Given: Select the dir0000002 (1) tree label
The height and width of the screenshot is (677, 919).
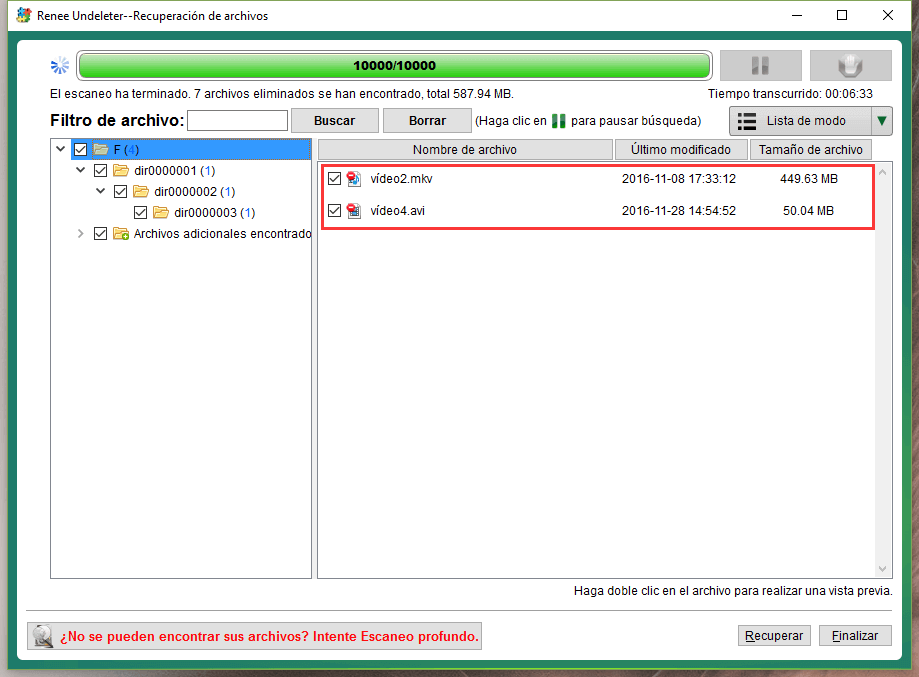Looking at the screenshot, I should click(195, 192).
